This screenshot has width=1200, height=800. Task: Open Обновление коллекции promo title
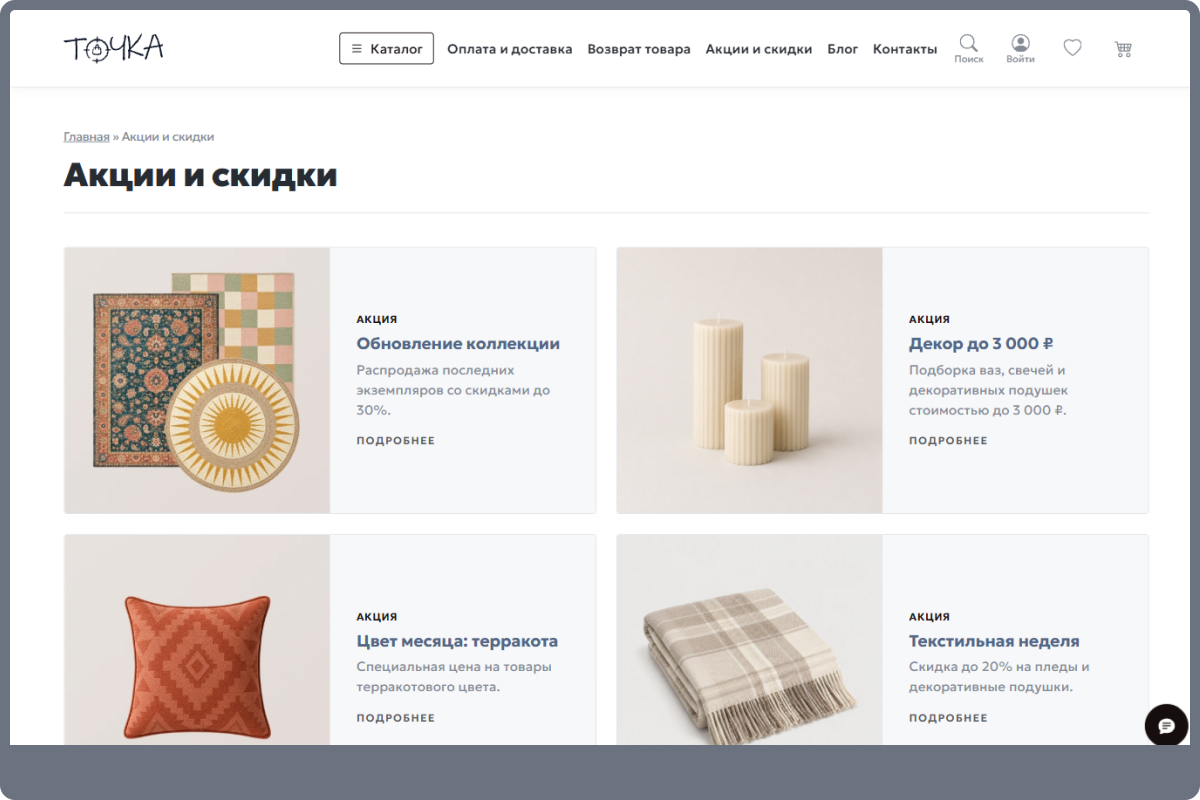pyautogui.click(x=458, y=344)
